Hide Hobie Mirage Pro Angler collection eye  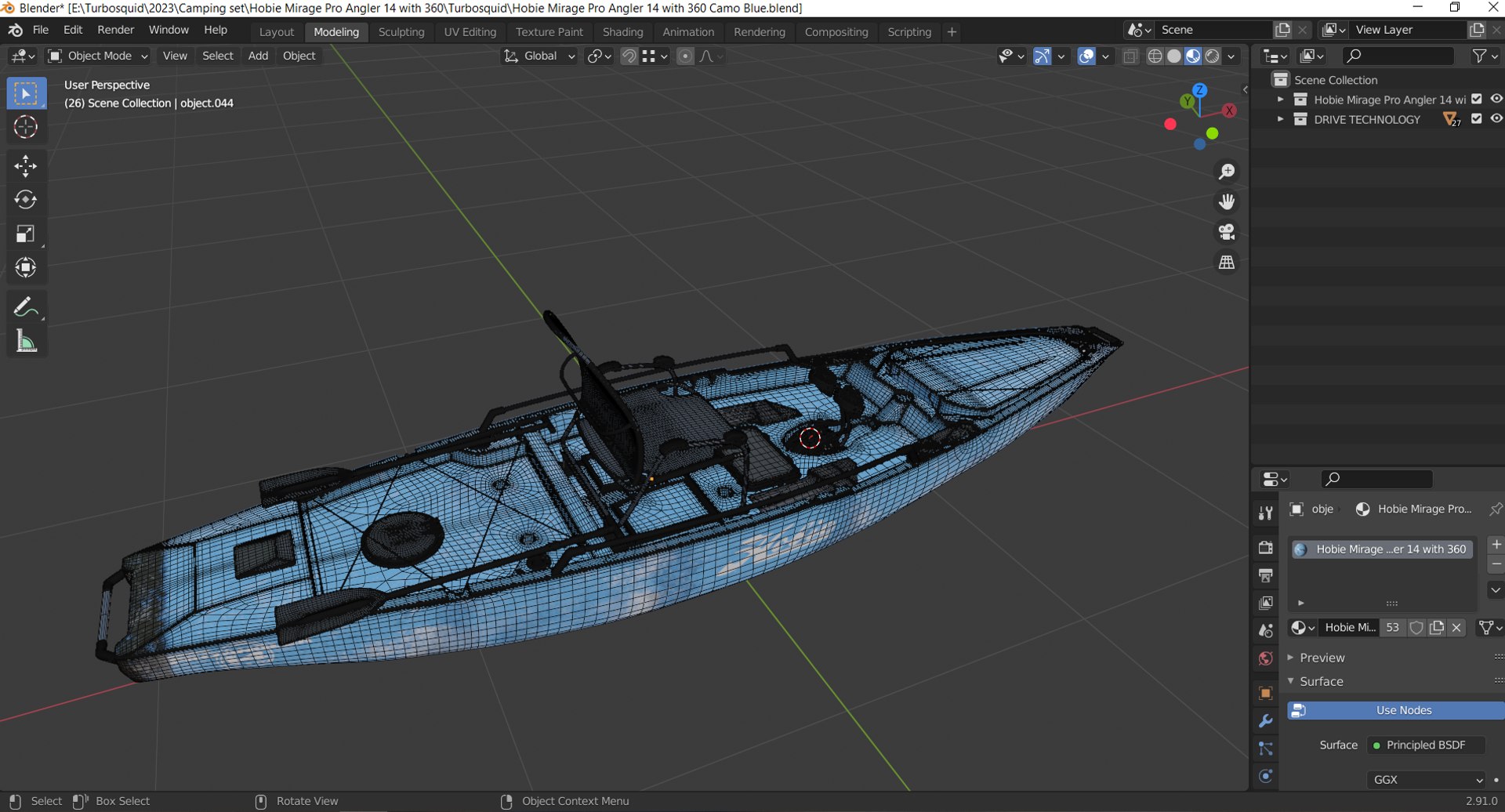pyautogui.click(x=1496, y=99)
